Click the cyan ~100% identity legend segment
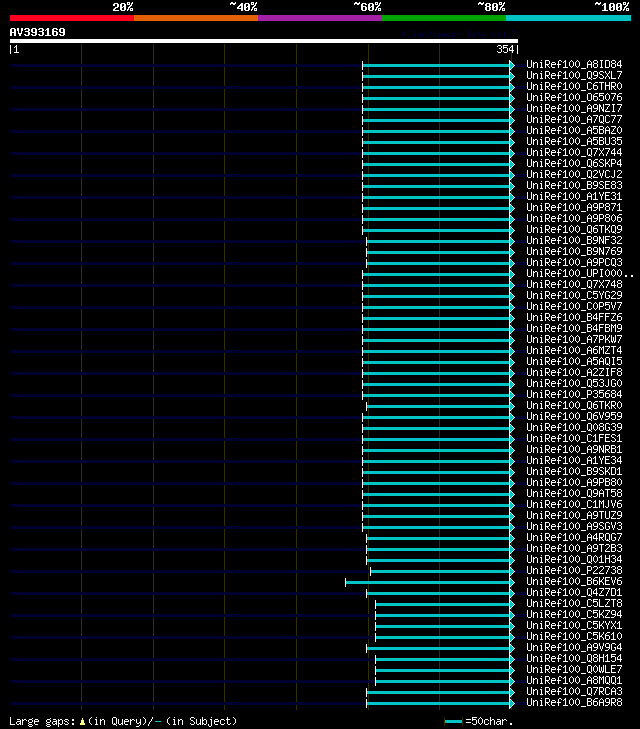The width and height of the screenshot is (640, 729). pos(568,18)
